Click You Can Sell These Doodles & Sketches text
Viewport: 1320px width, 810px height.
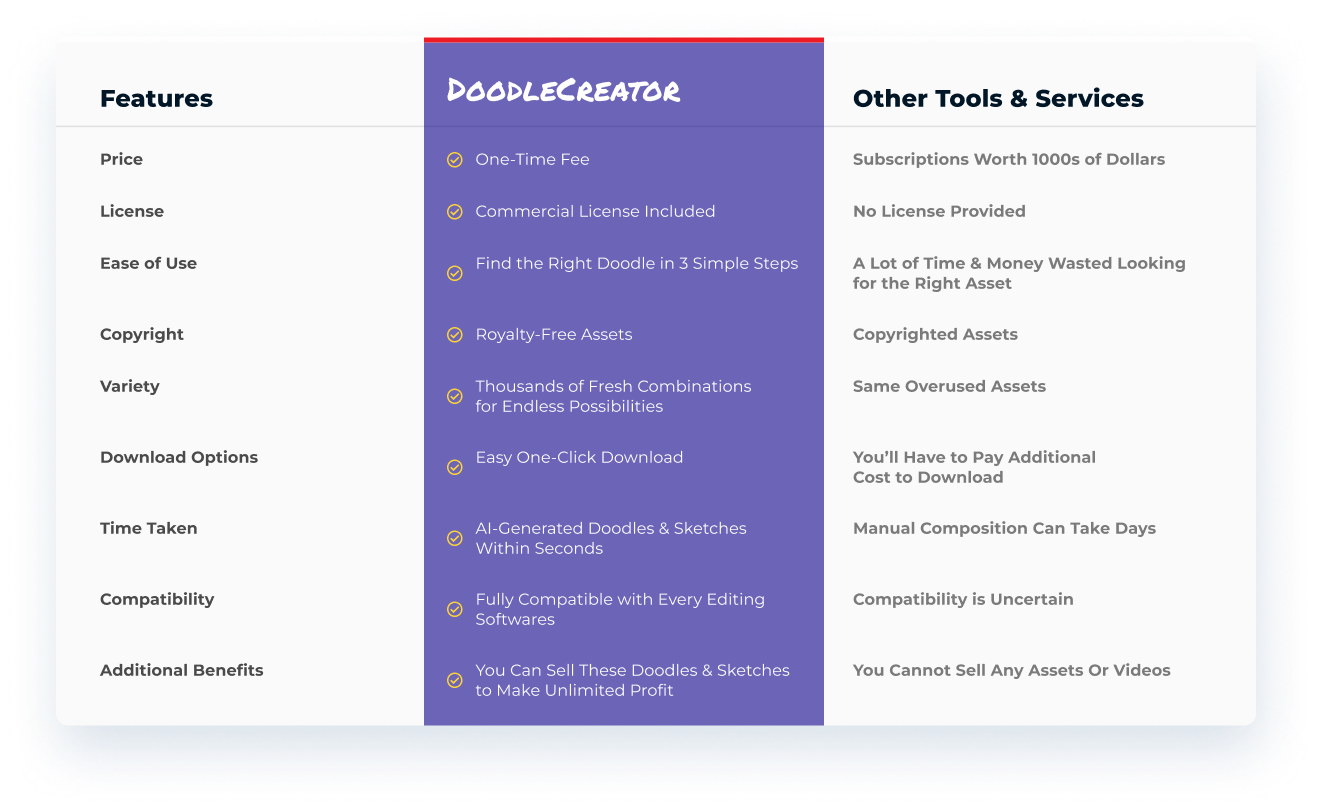coord(632,680)
